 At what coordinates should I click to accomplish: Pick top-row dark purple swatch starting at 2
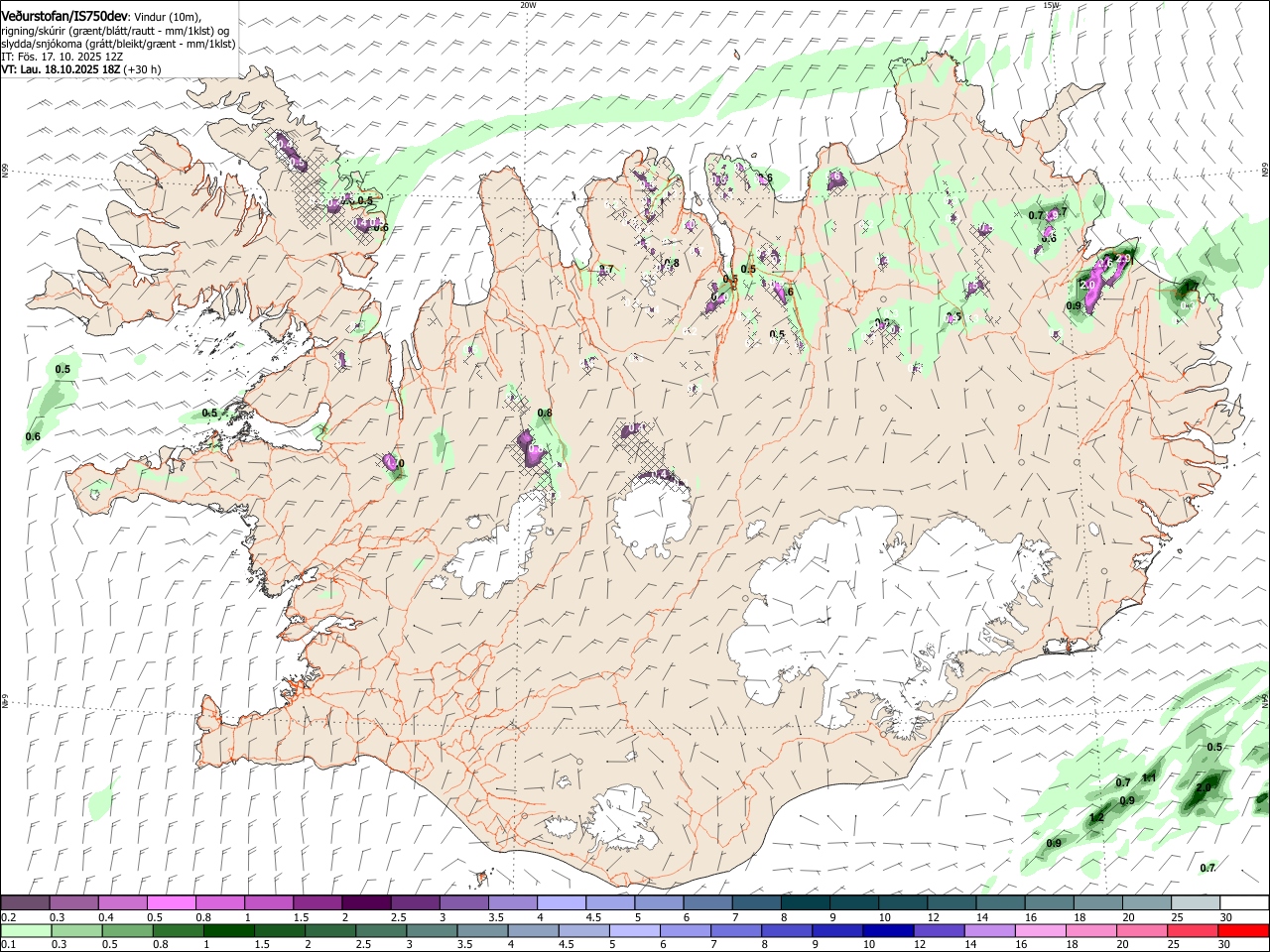pyautogui.click(x=366, y=902)
